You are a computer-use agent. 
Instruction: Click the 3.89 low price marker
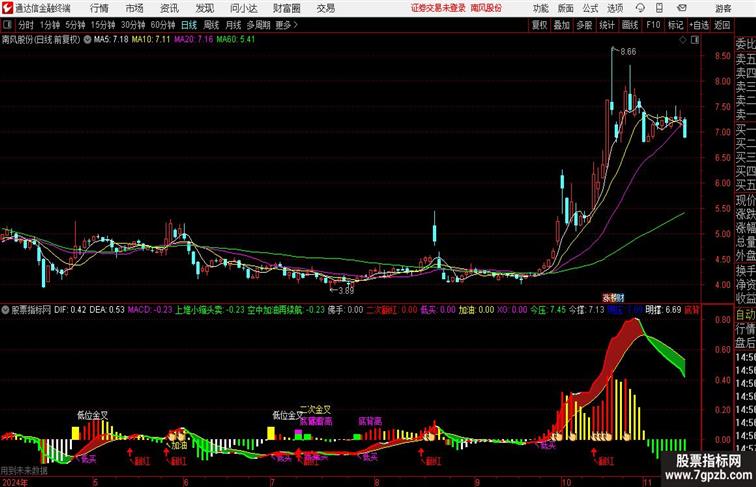tap(345, 290)
